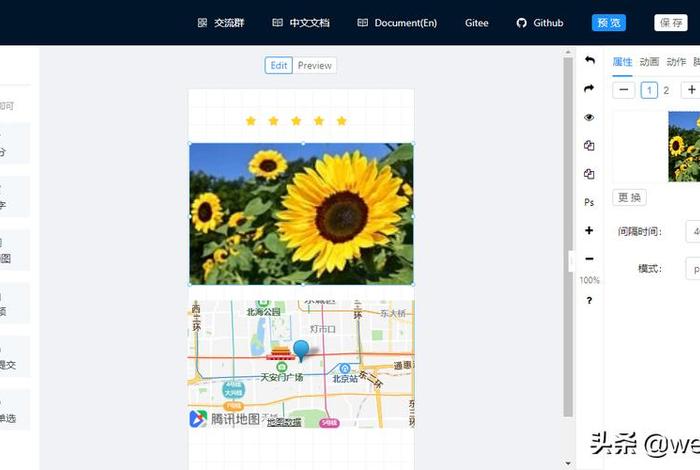Select the 动作 actions tab
Viewport: 700px width, 470px height.
coord(676,62)
